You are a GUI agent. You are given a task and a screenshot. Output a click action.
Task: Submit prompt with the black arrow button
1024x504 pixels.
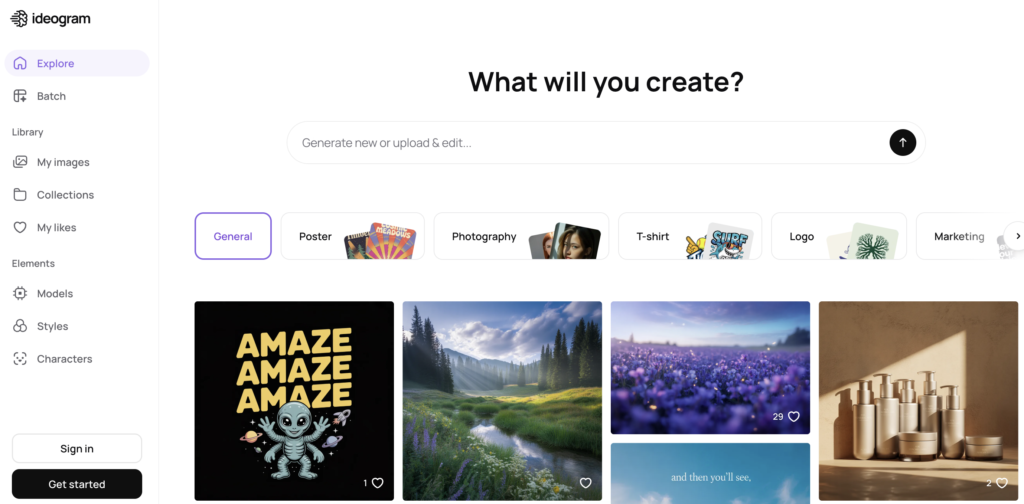point(903,142)
